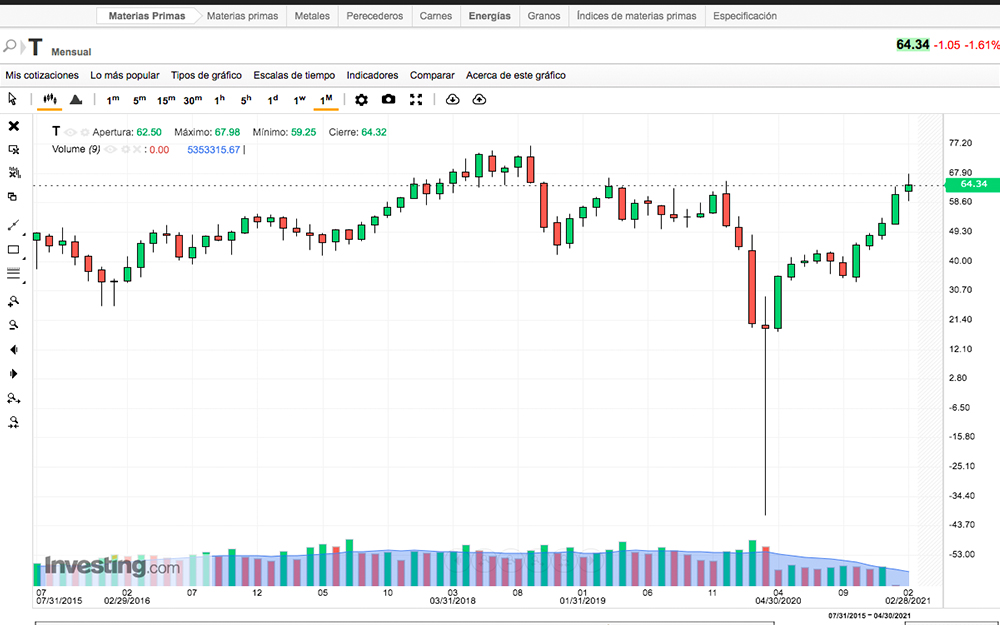Select the candlestick chart type icon
The height and width of the screenshot is (625, 1000).
click(49, 100)
